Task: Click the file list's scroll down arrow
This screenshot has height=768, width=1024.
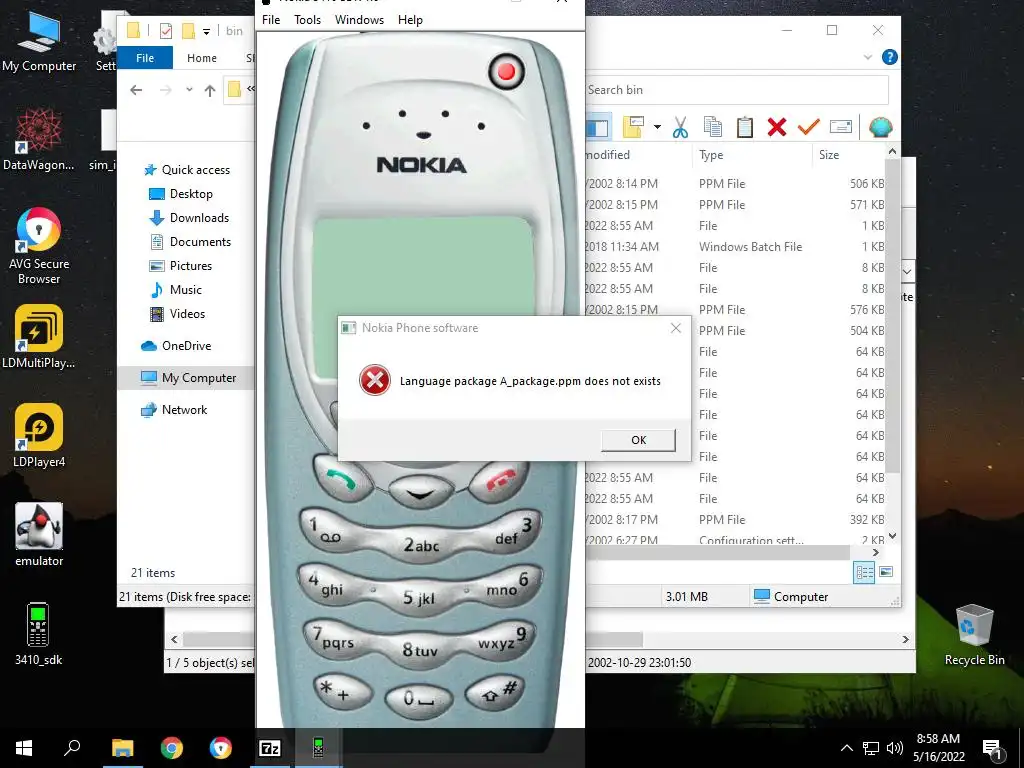Action: (892, 536)
